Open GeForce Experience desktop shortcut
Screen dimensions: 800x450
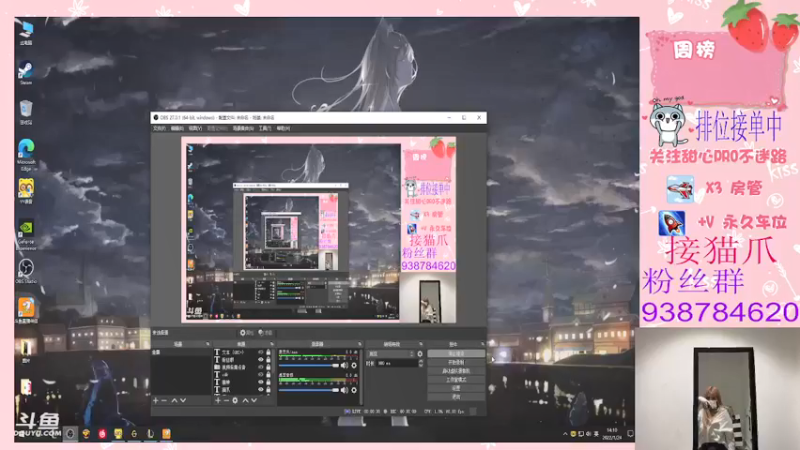point(26,235)
